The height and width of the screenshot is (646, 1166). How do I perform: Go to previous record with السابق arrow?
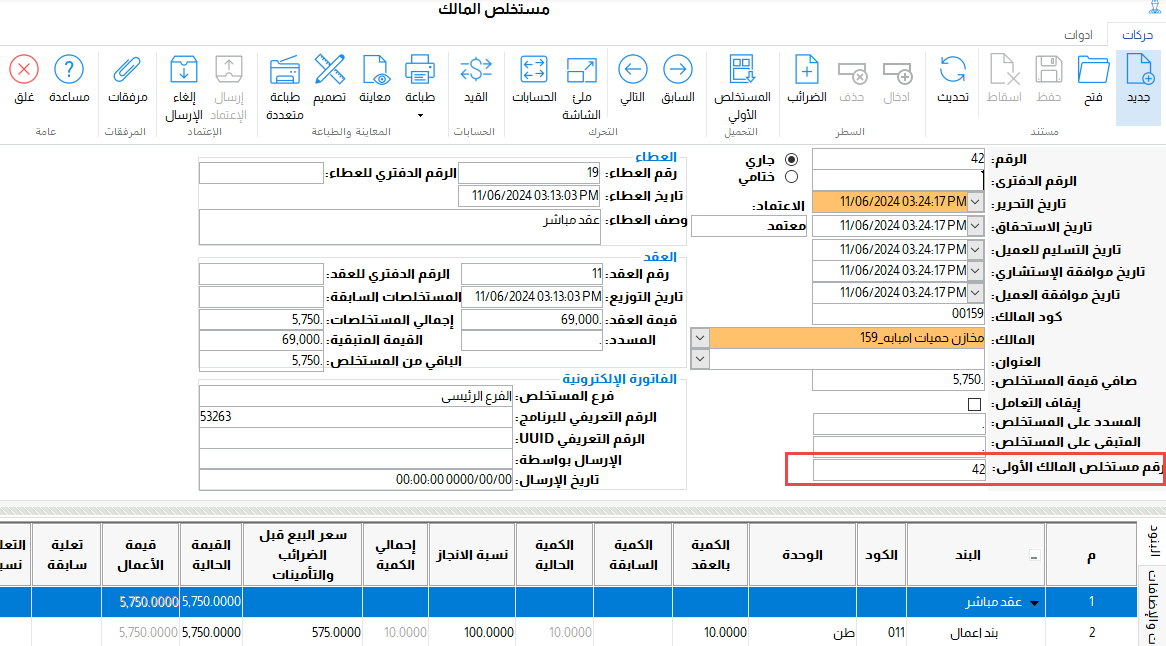(x=678, y=71)
